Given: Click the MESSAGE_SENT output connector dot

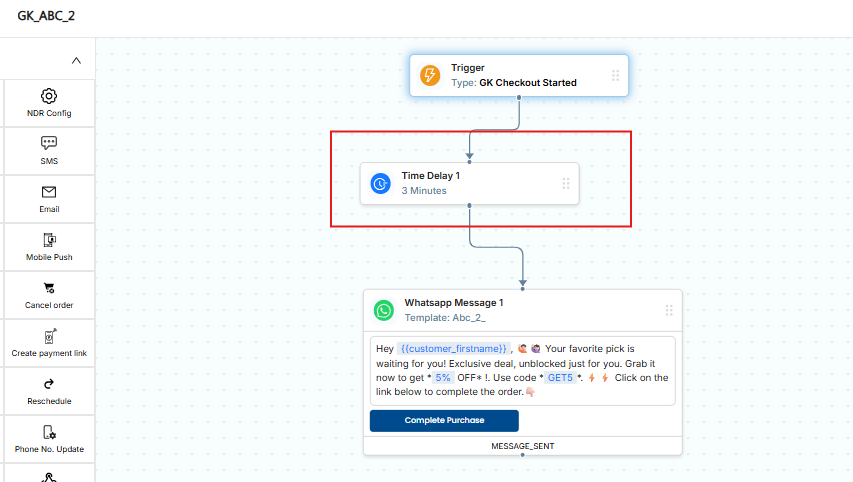Looking at the screenshot, I should [523, 455].
